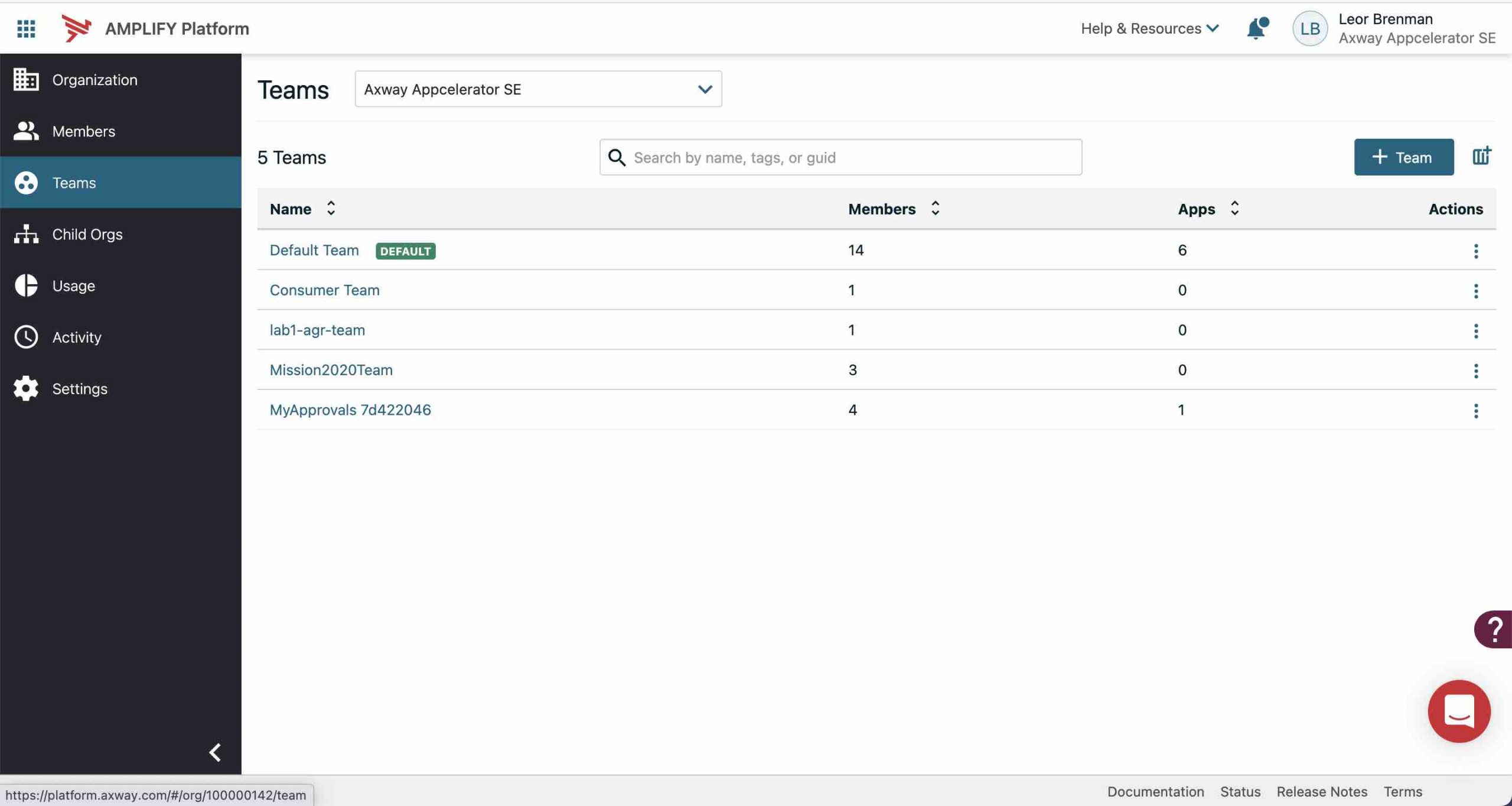
Task: Open Settings in the sidebar
Action: coord(120,388)
